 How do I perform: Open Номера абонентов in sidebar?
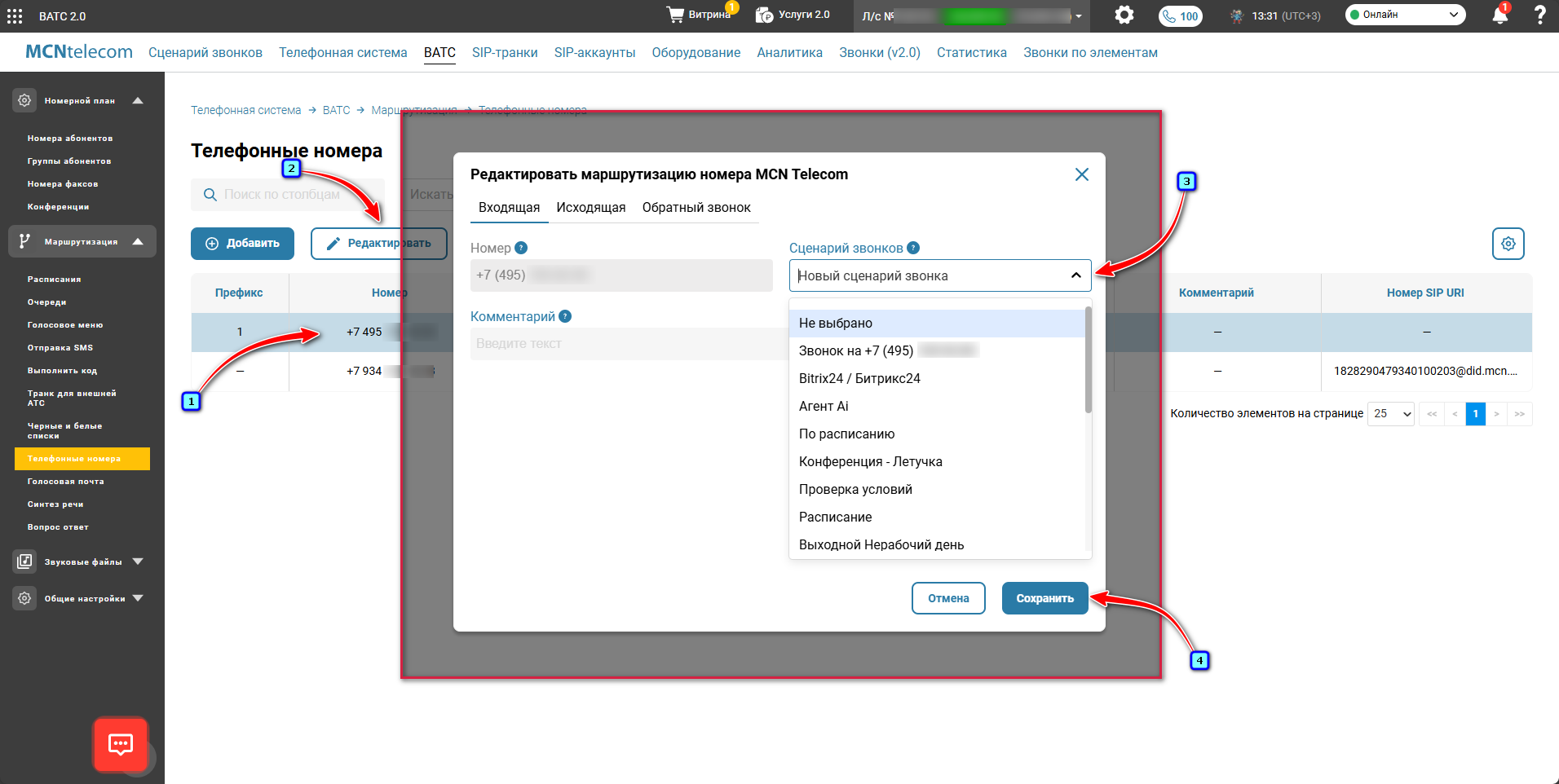tap(70, 139)
